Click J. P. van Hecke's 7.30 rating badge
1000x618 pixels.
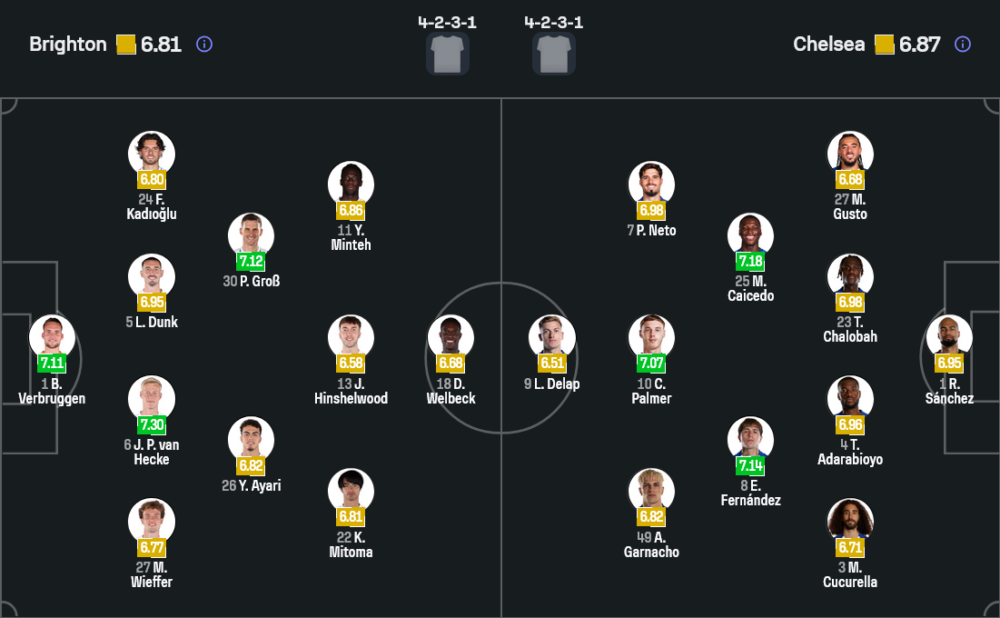click(x=151, y=424)
